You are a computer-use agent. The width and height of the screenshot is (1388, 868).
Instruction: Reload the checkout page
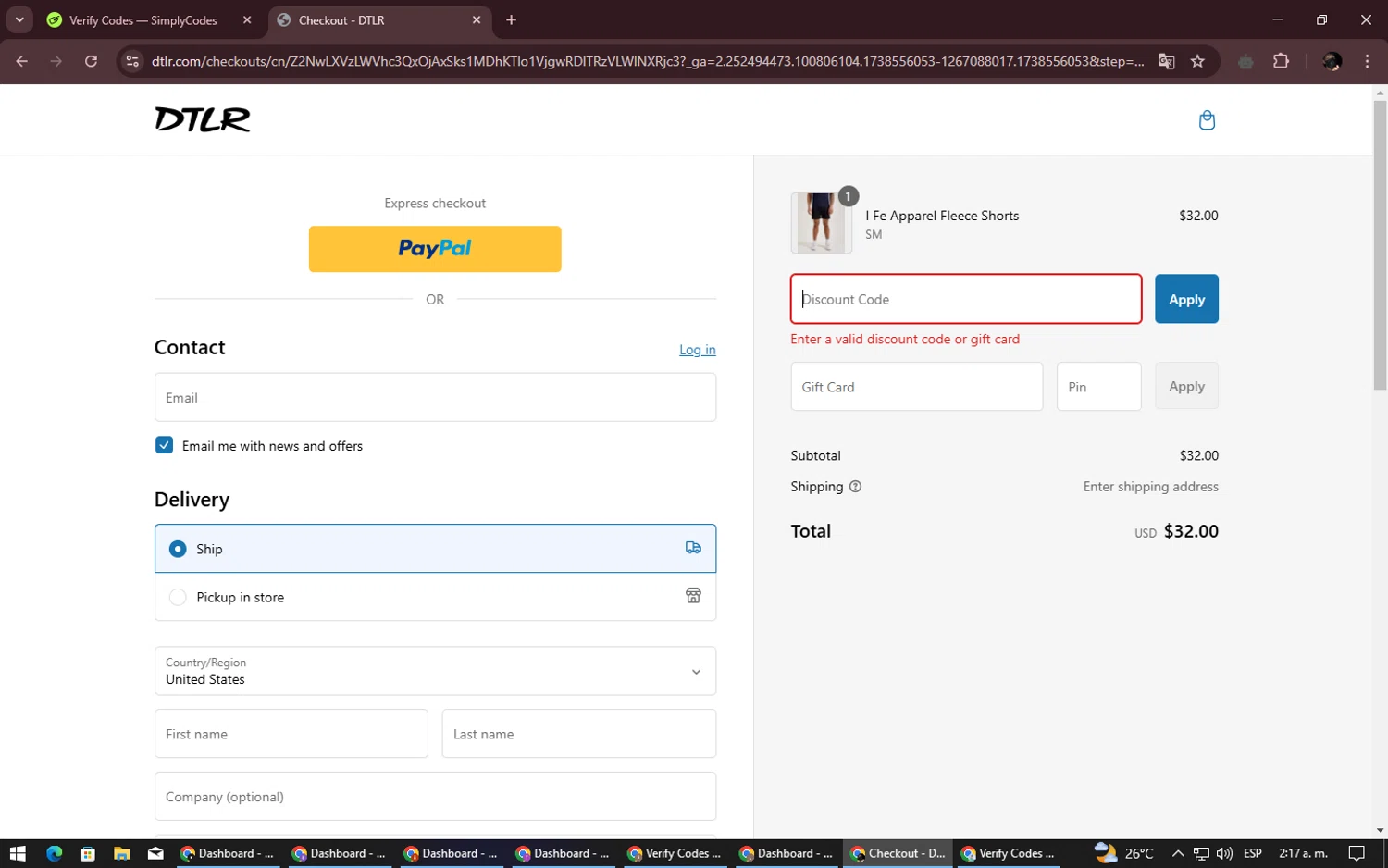coord(91,61)
